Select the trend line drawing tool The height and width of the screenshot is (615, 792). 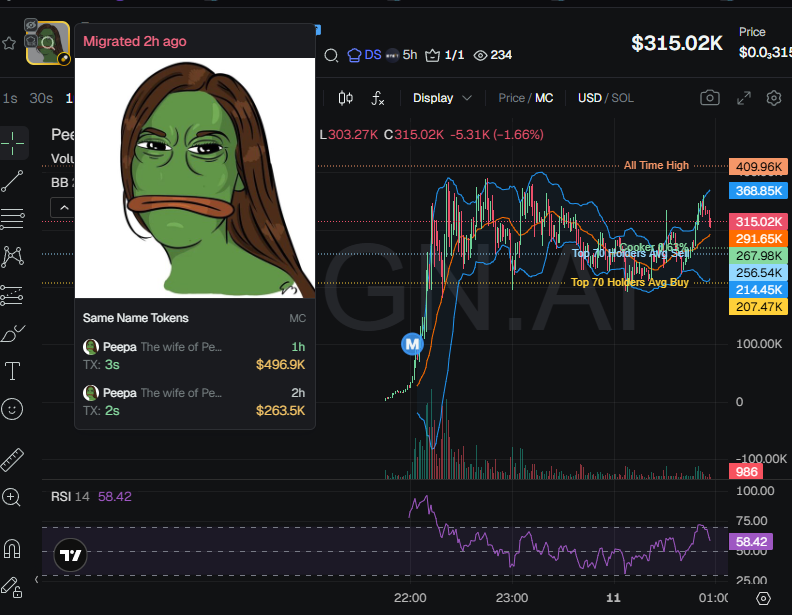point(13,181)
